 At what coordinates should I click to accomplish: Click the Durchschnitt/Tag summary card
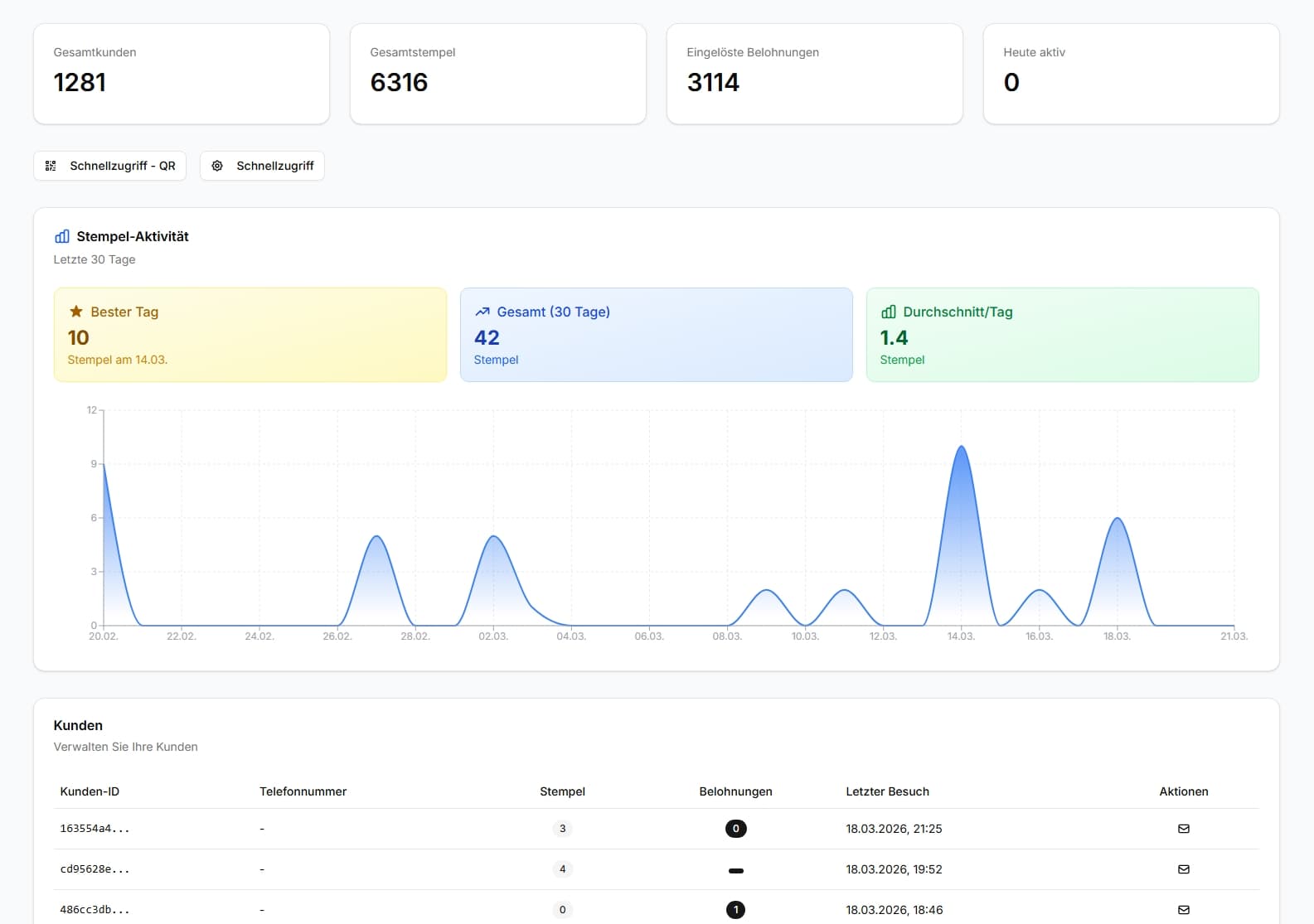point(1063,335)
